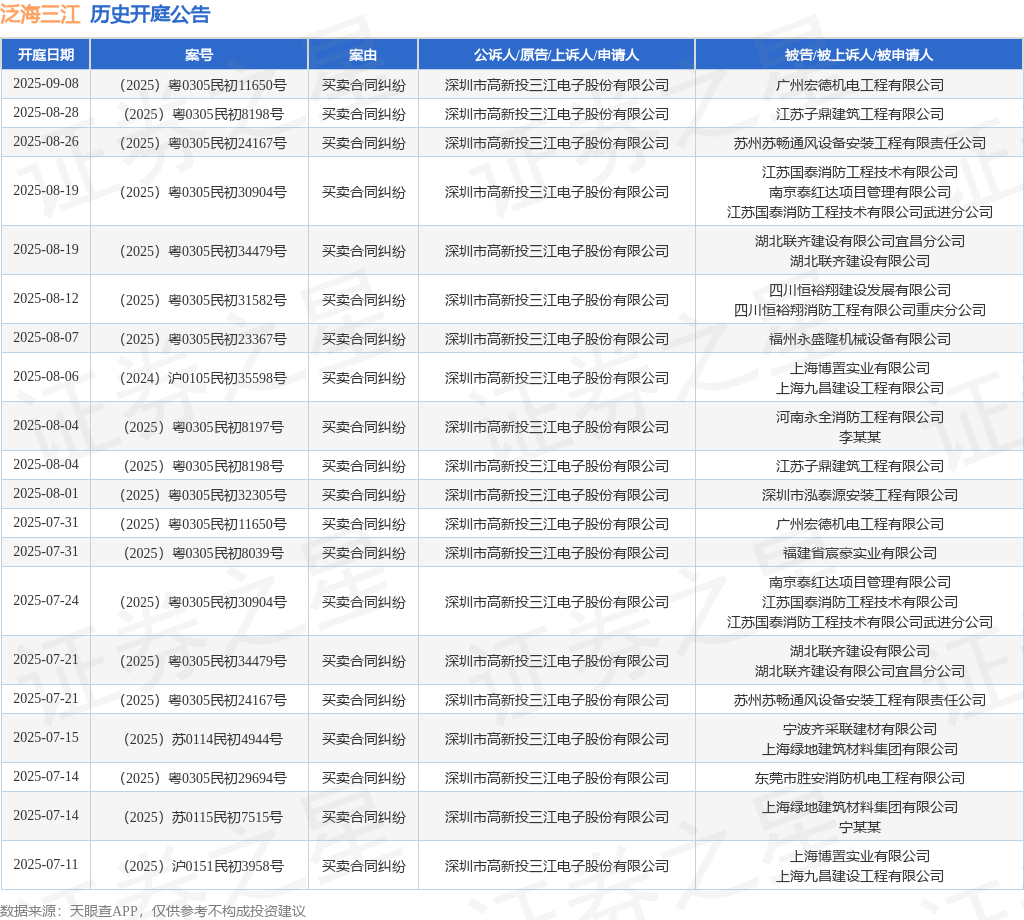Viewport: 1024px width, 920px height.
Task: Click the 被告/被上诉人/被申请人 column header
Action: pos(859,55)
